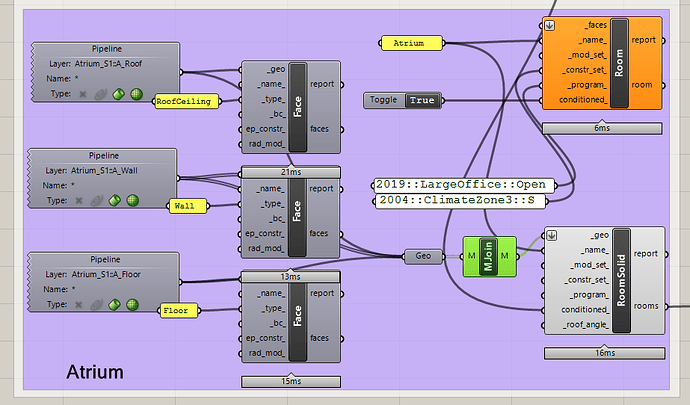The width and height of the screenshot is (690, 405).
Task: Click the A_Wall Pipeline title
Action: click(103, 156)
